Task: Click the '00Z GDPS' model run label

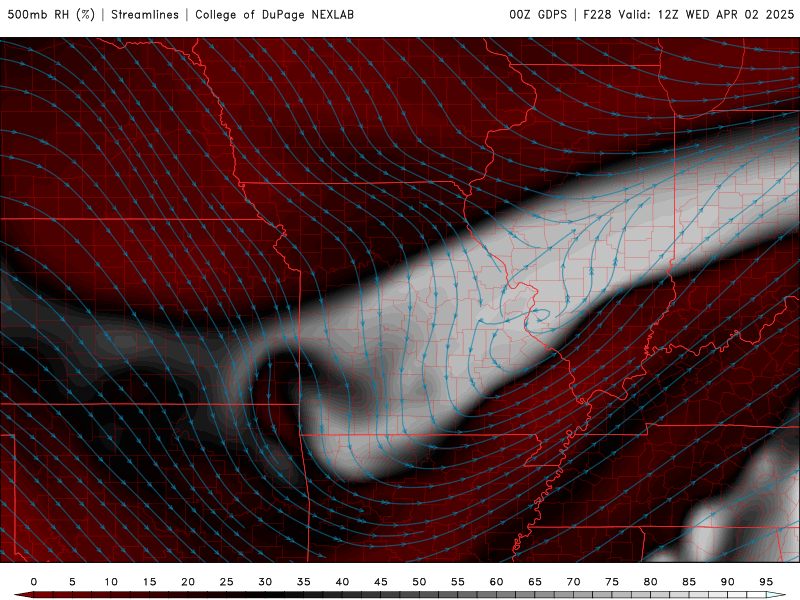Action: pos(538,14)
